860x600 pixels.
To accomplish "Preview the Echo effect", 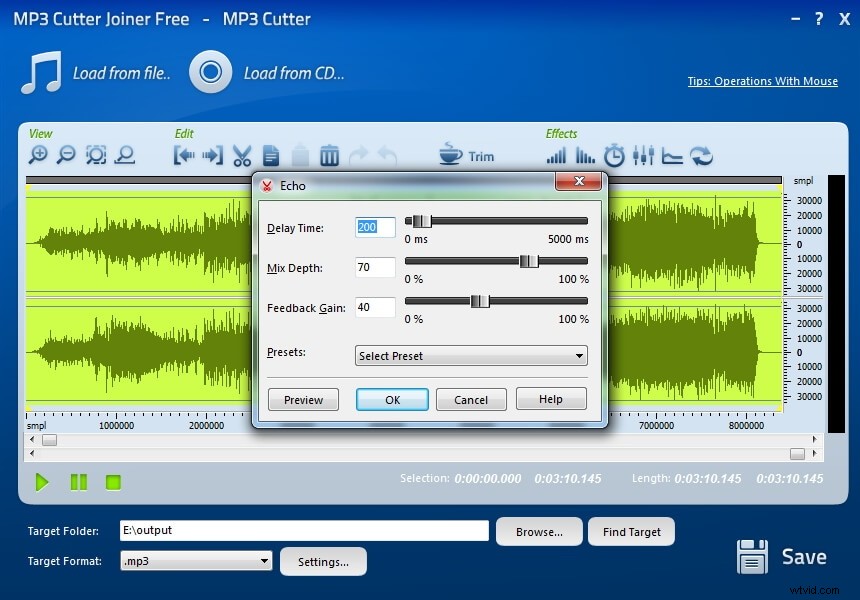I will point(303,399).
